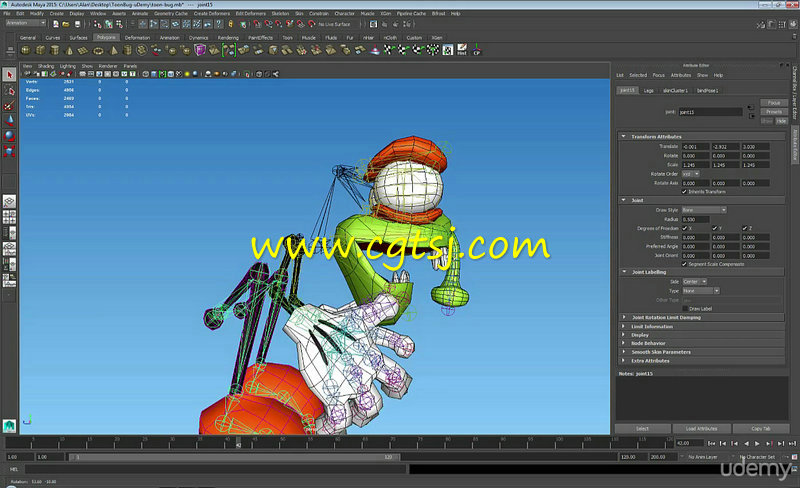
Task: Click the red scale manipulator tool in toolbox
Action: pos(9,151)
